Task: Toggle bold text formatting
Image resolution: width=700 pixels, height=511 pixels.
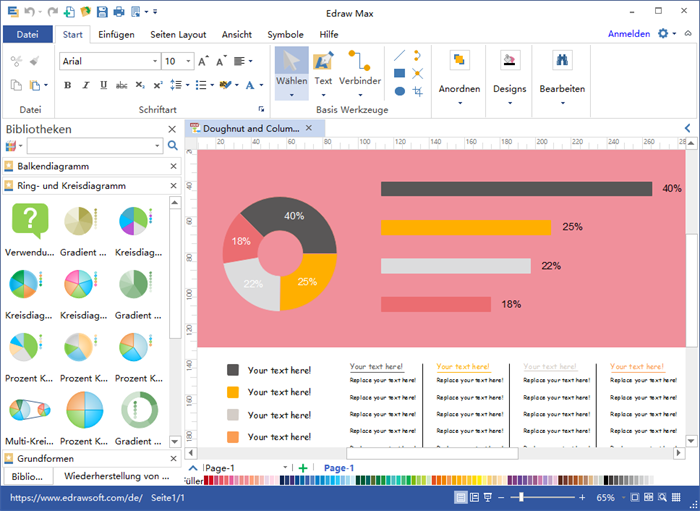Action: 68,85
